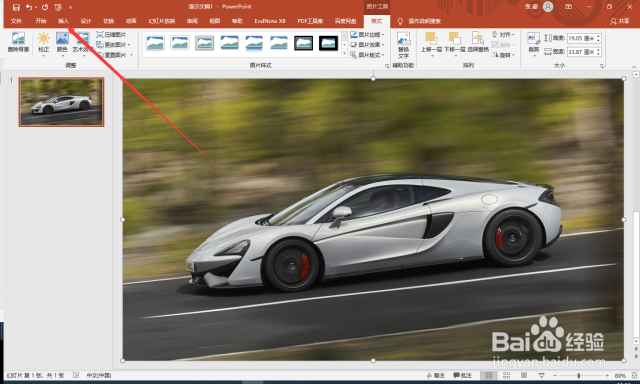The image size is (640, 384).
Task: Select the Remove Background (删除背景) tool
Action: (x=18, y=42)
